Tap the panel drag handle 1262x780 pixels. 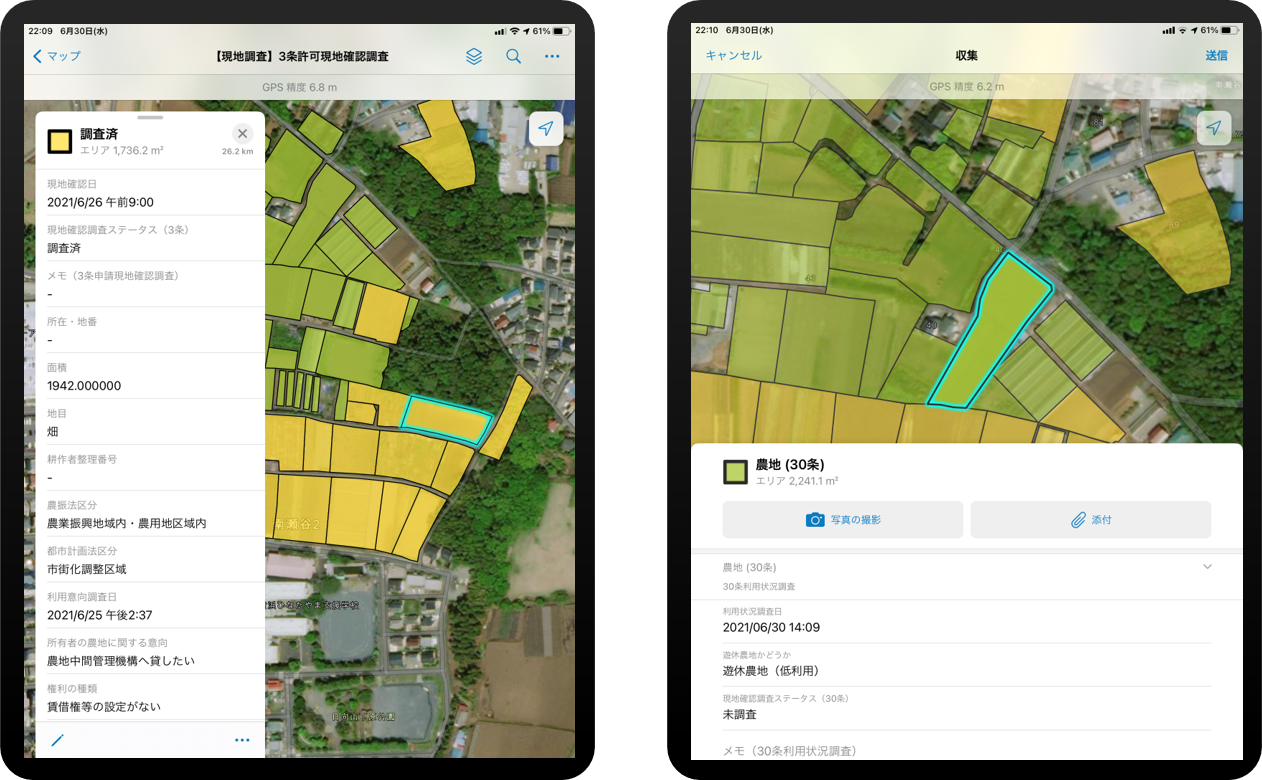point(150,117)
